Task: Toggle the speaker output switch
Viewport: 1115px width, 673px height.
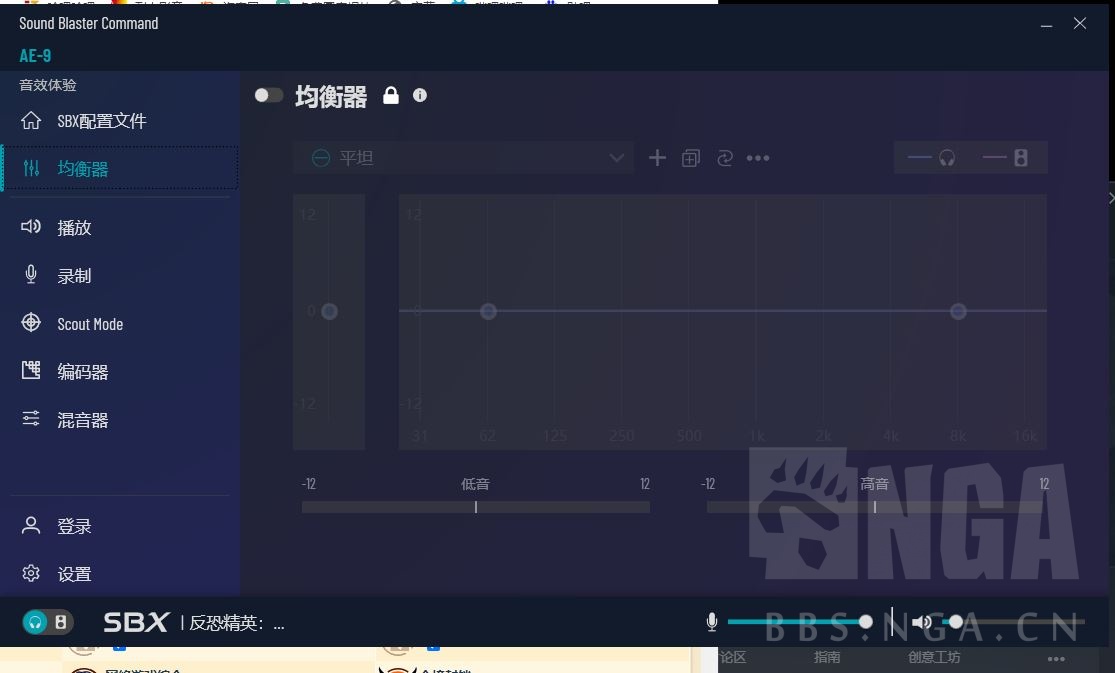Action: (995, 157)
